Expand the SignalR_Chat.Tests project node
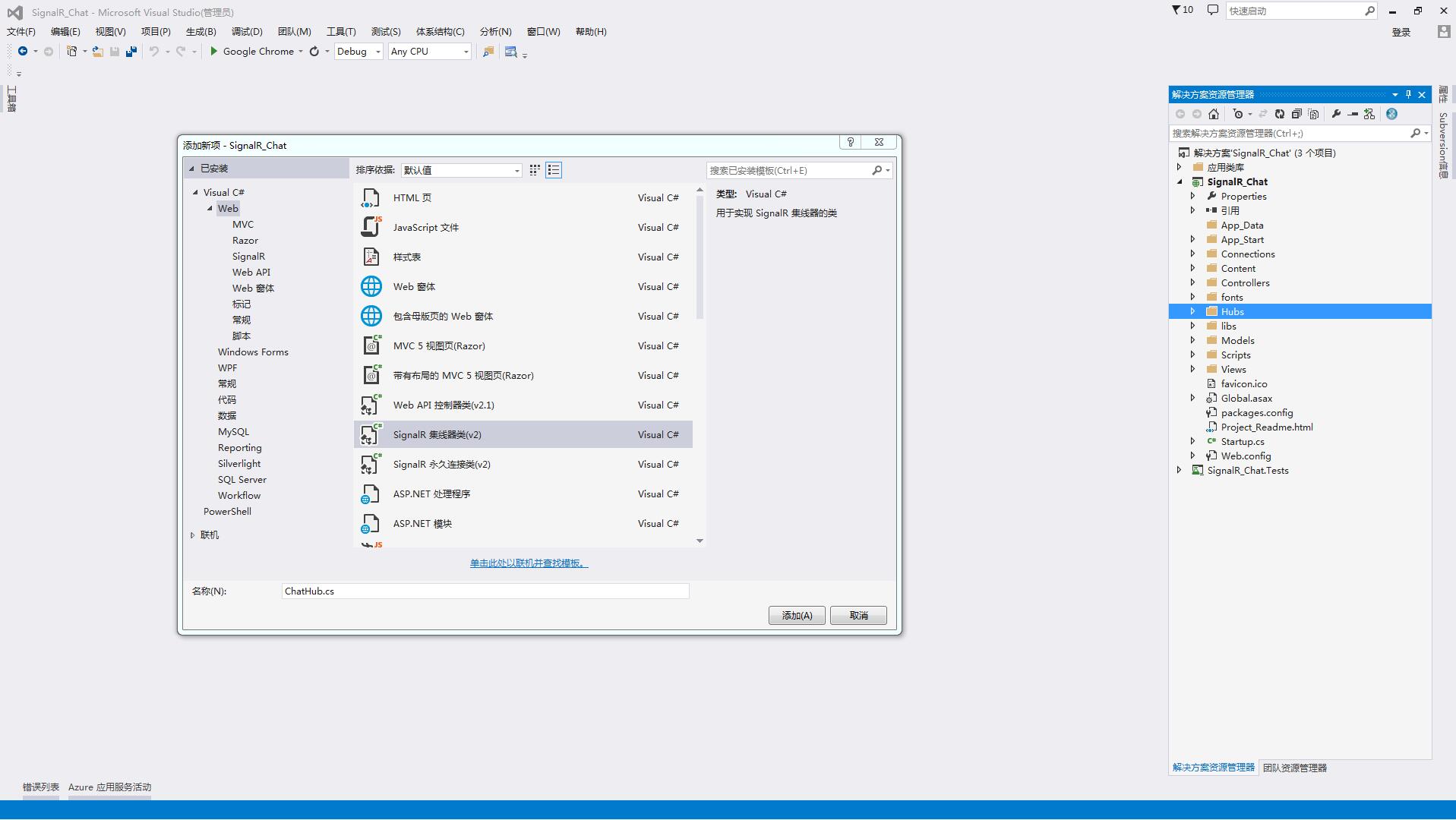 (x=1179, y=470)
